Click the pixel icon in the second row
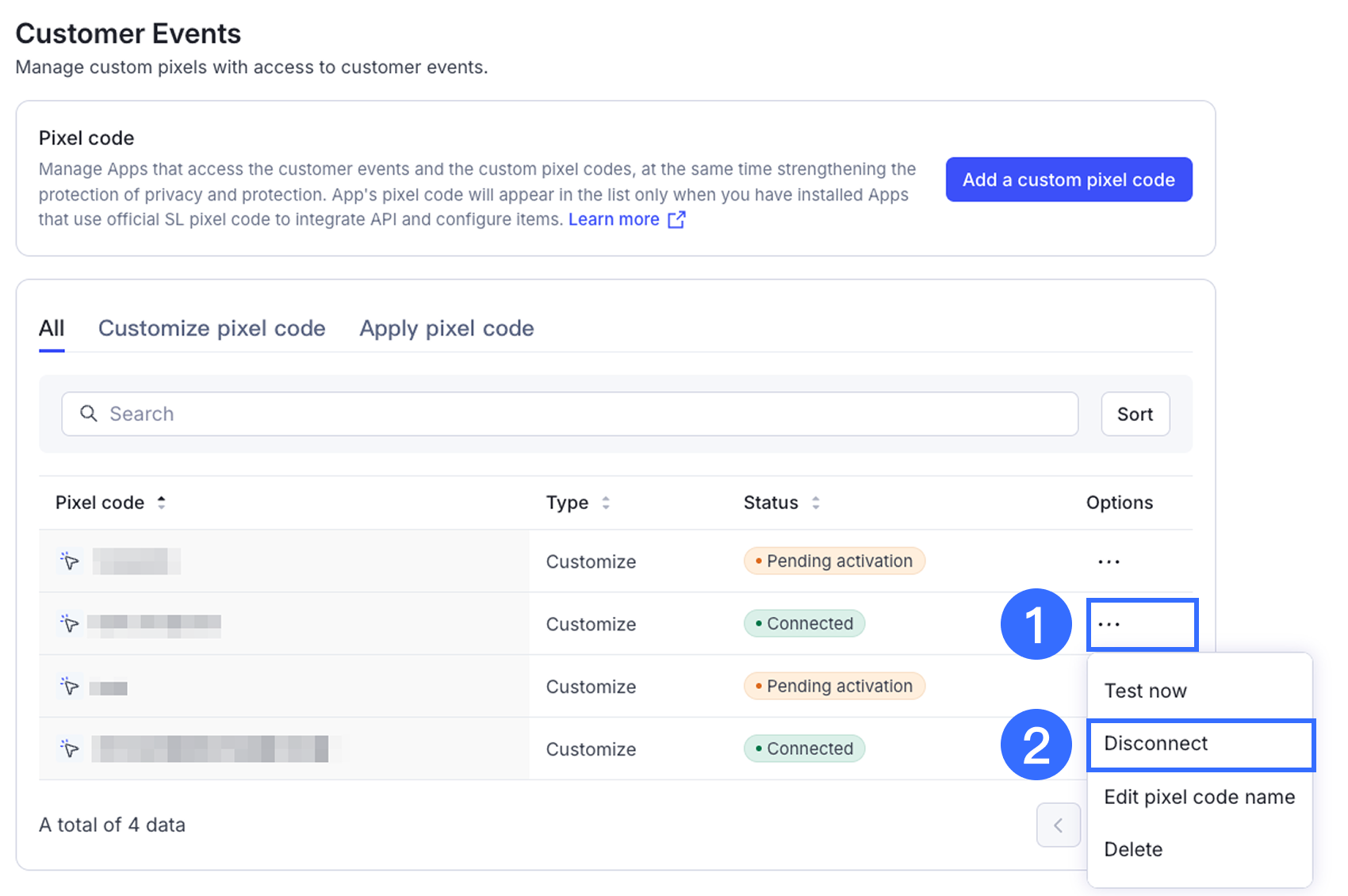The image size is (1348, 896). 70,624
